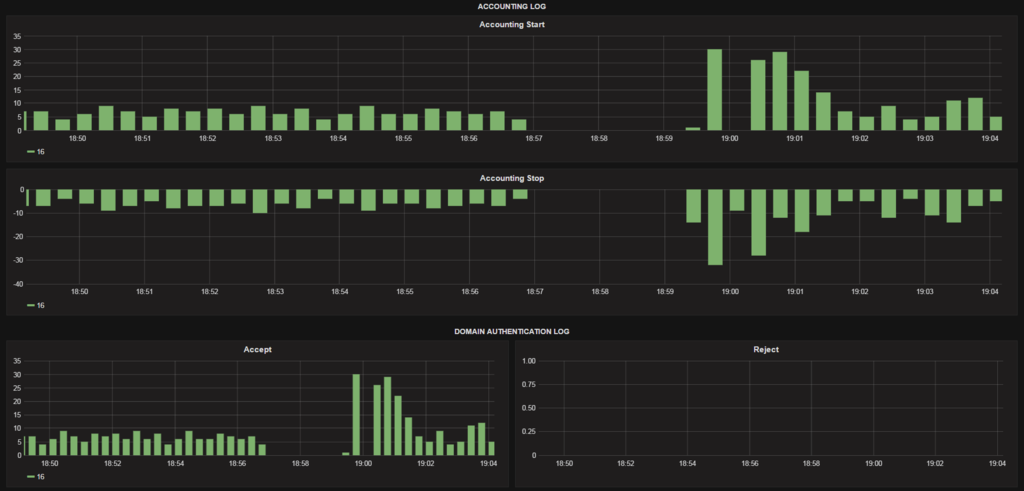Image resolution: width=1024 pixels, height=491 pixels.
Task: Click the green legend swatch in Accounting Stop
Action: pyautogui.click(x=31, y=306)
